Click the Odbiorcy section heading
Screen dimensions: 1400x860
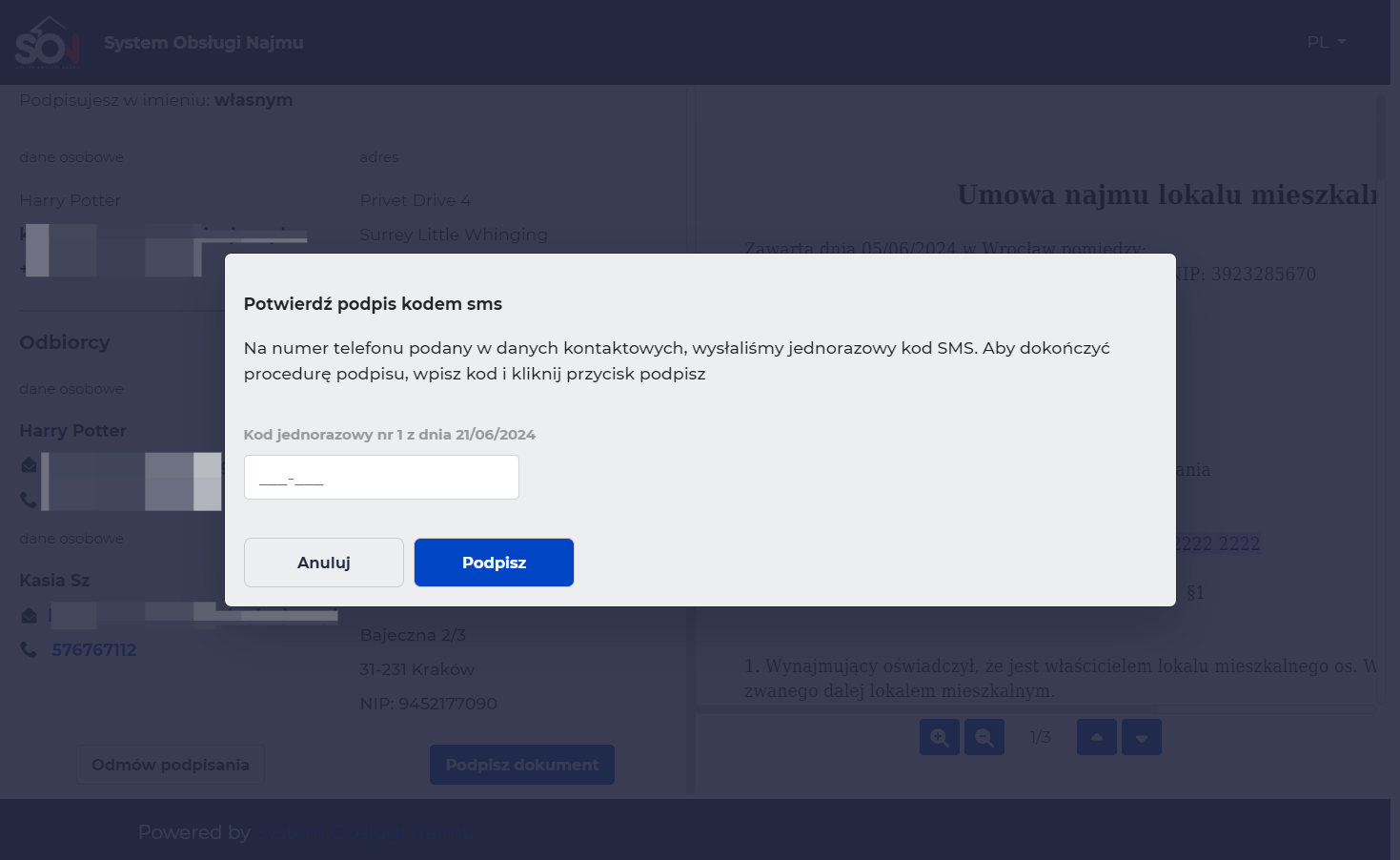click(x=65, y=342)
